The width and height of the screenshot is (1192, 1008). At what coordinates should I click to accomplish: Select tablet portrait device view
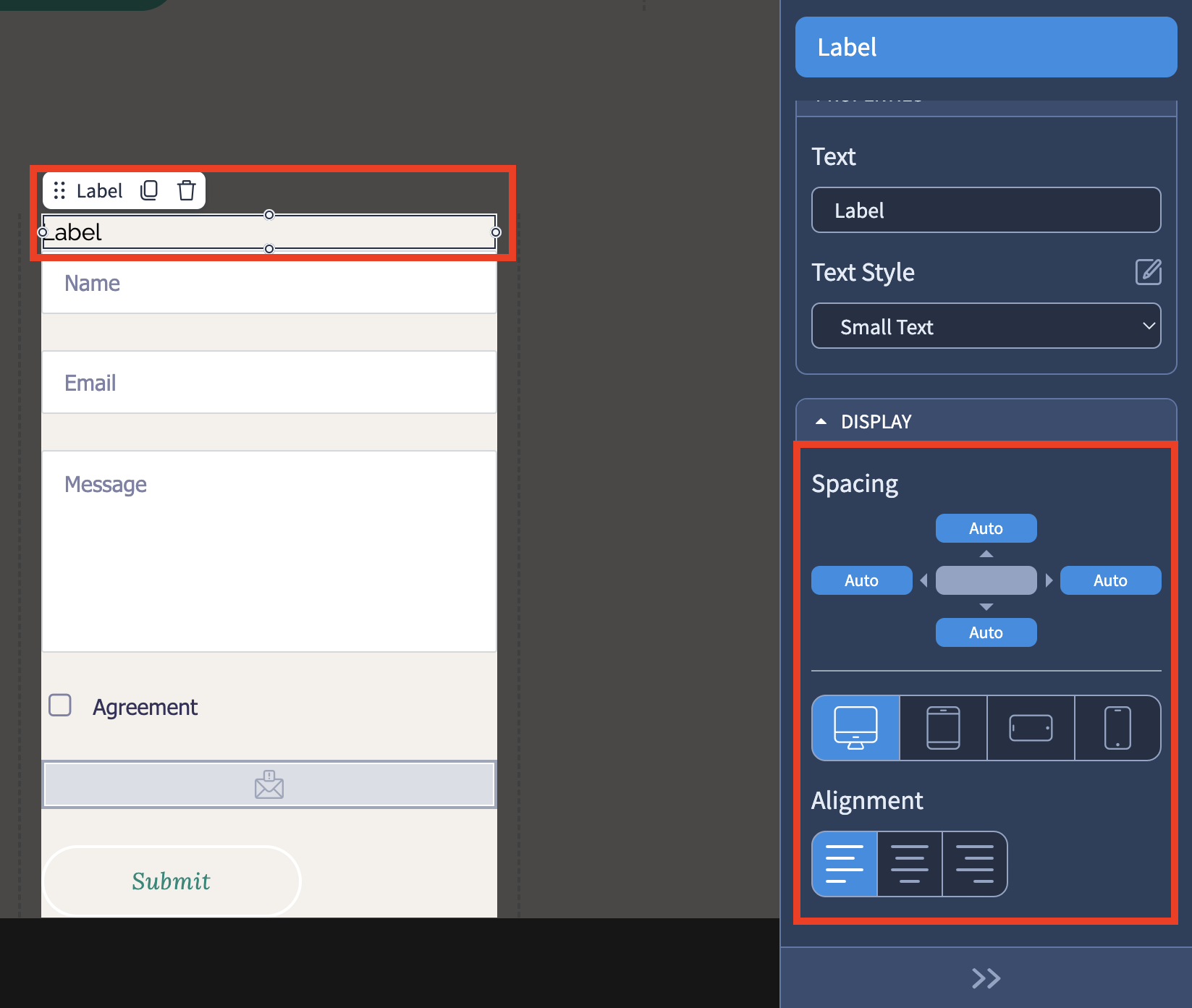[943, 728]
